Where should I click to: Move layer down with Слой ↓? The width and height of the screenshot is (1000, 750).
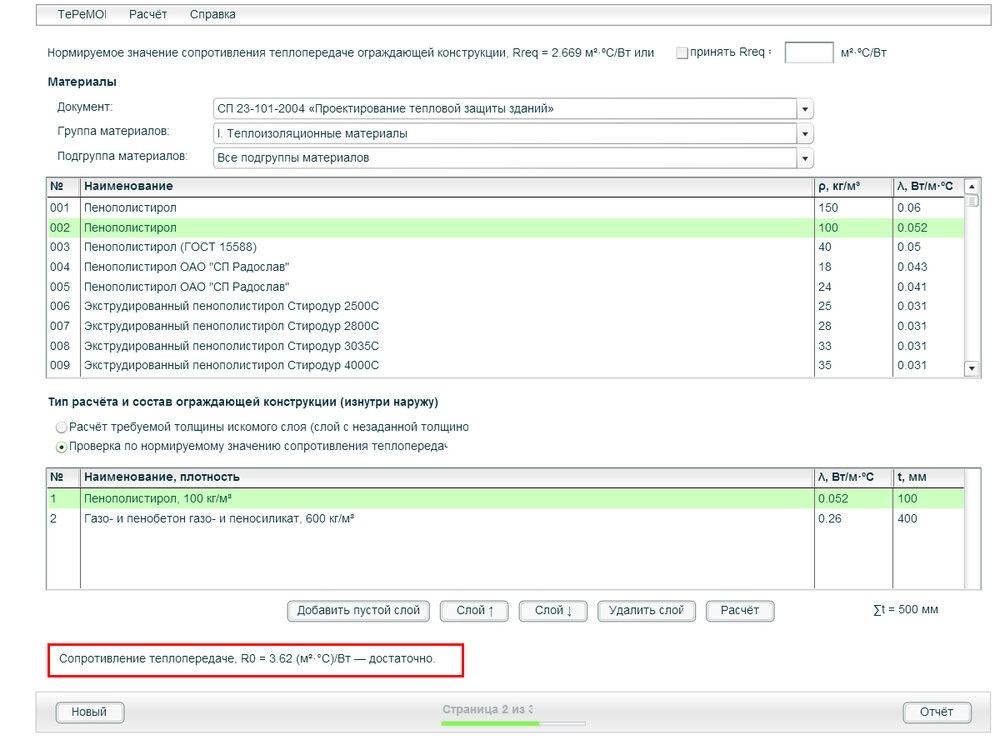pyautogui.click(x=553, y=611)
